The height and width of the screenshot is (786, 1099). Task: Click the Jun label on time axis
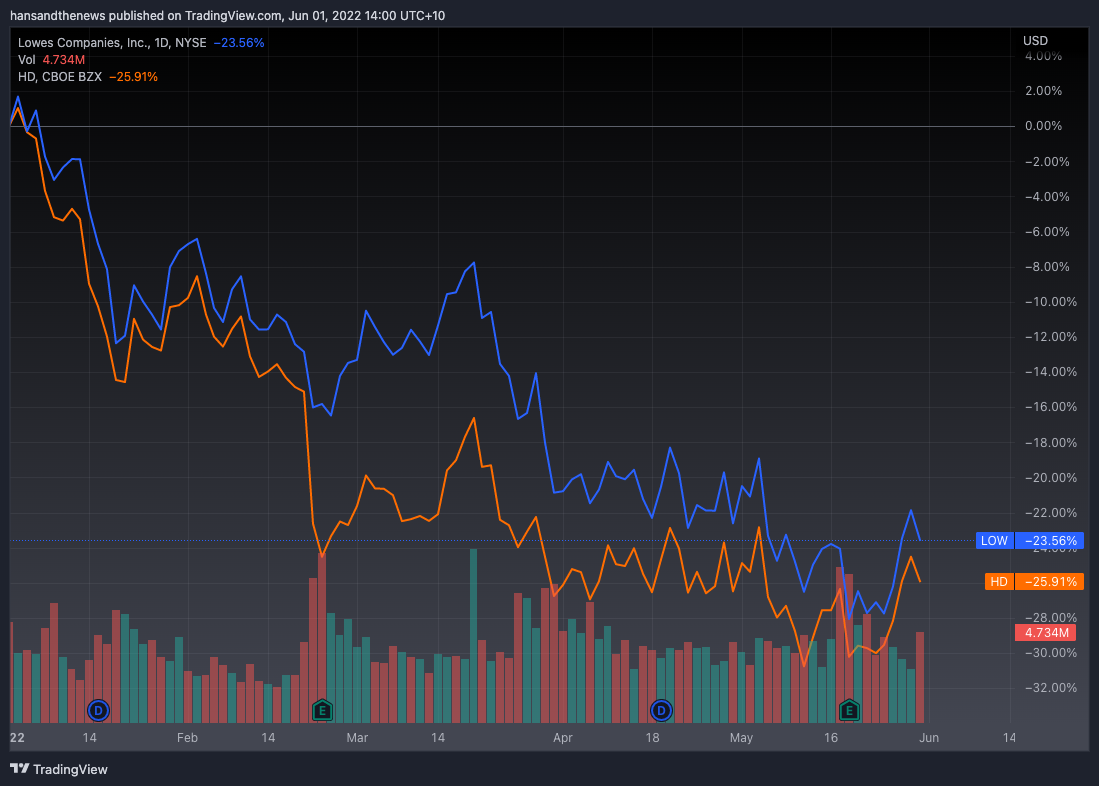pyautogui.click(x=928, y=738)
